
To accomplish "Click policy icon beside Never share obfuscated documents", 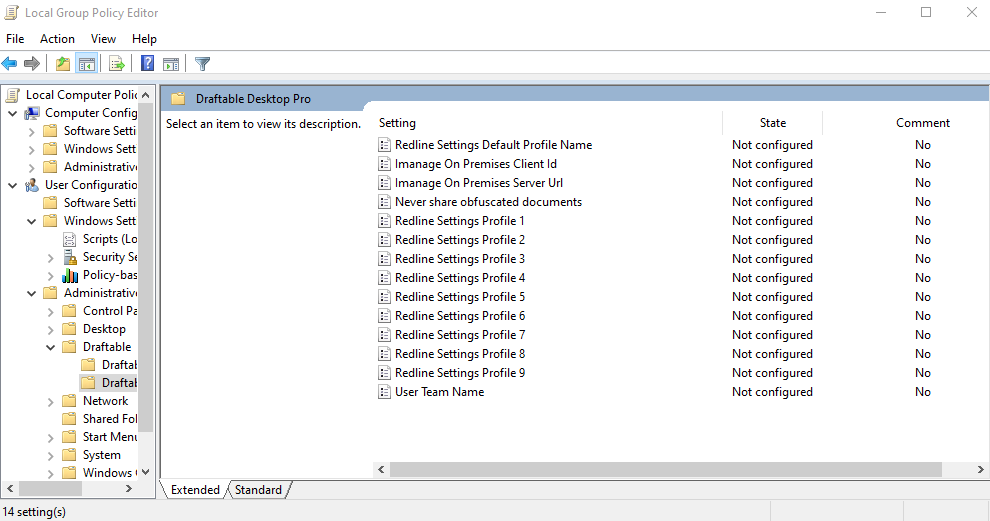I will pos(384,201).
